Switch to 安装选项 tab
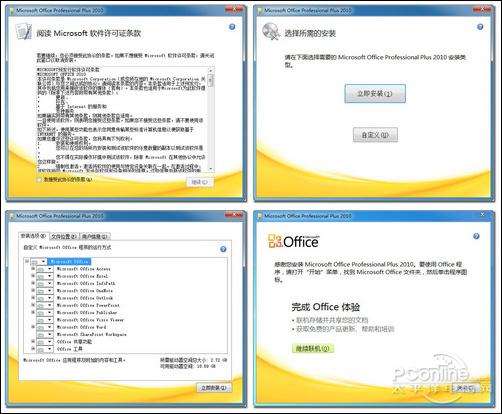 33,236
